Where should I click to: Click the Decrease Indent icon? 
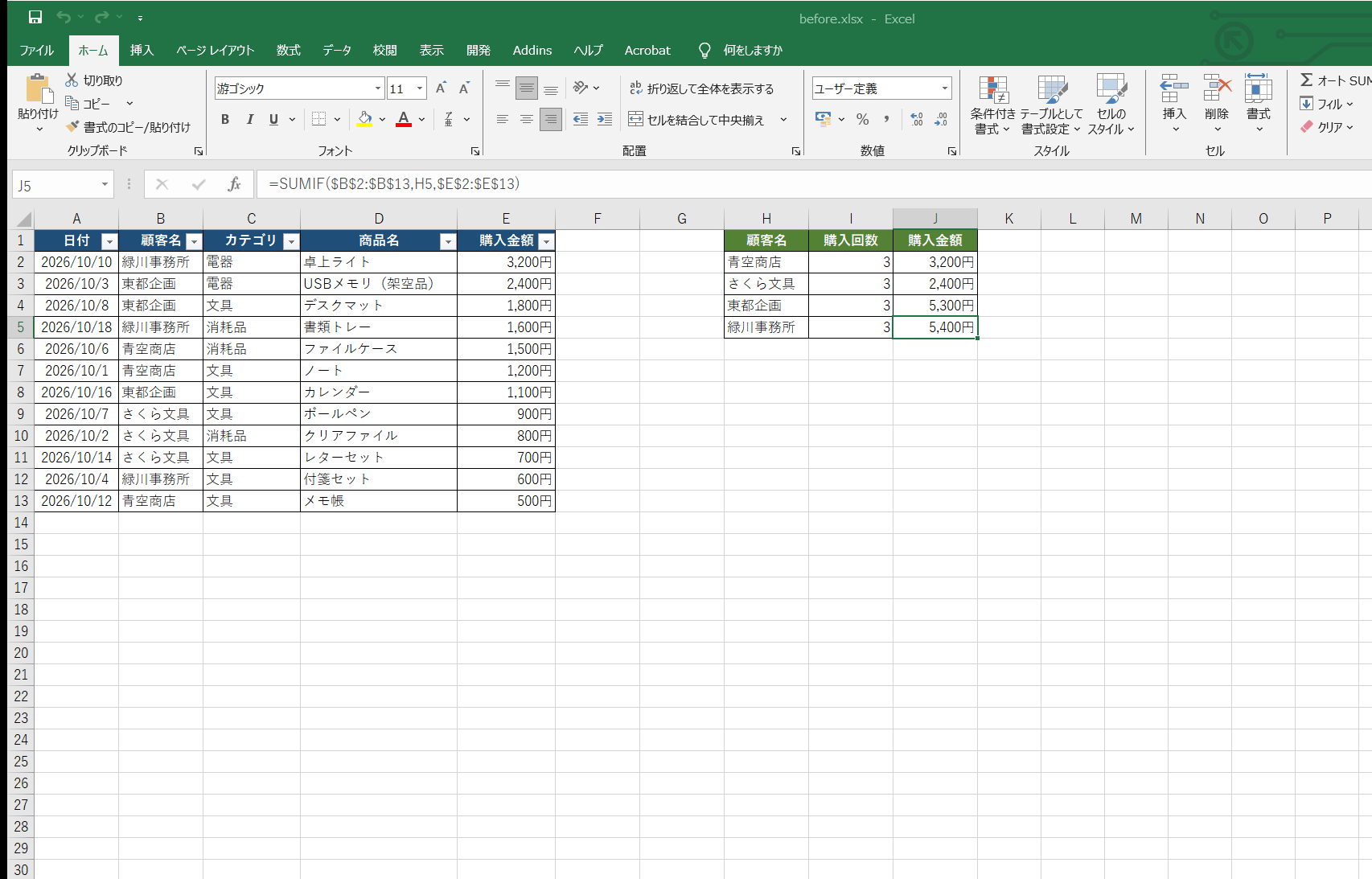580,119
